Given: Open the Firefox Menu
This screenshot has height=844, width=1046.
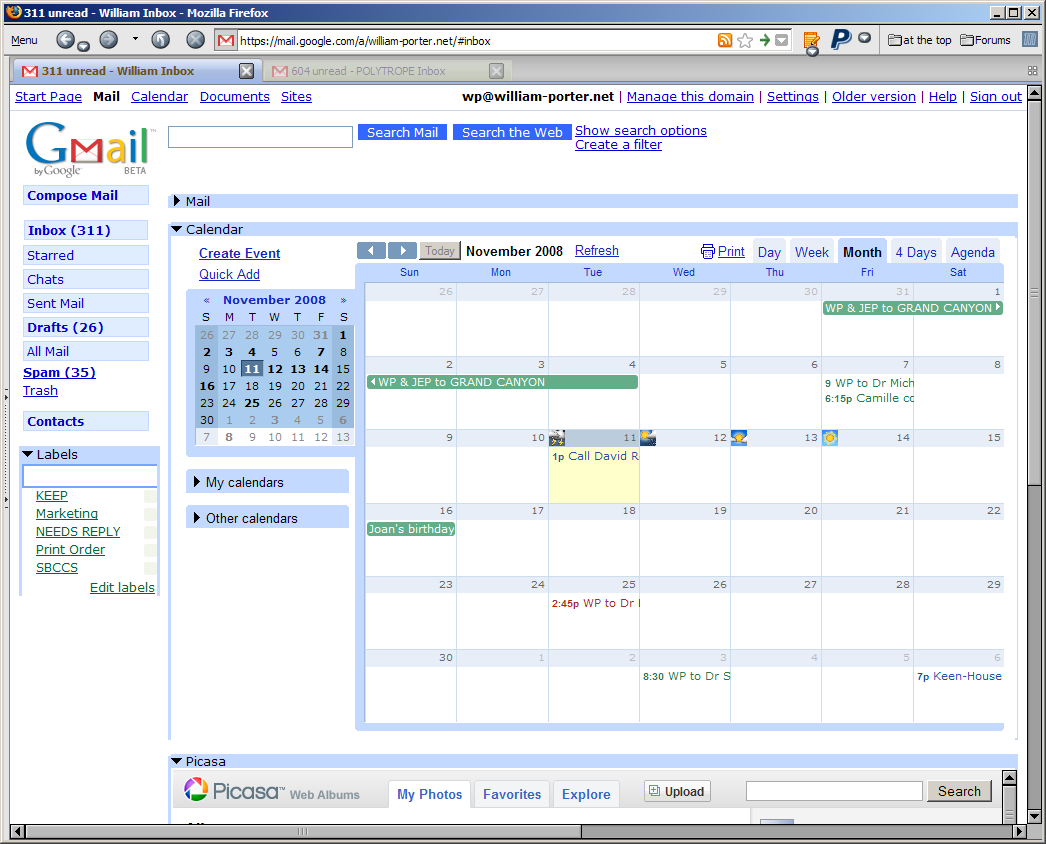Looking at the screenshot, I should (24, 40).
